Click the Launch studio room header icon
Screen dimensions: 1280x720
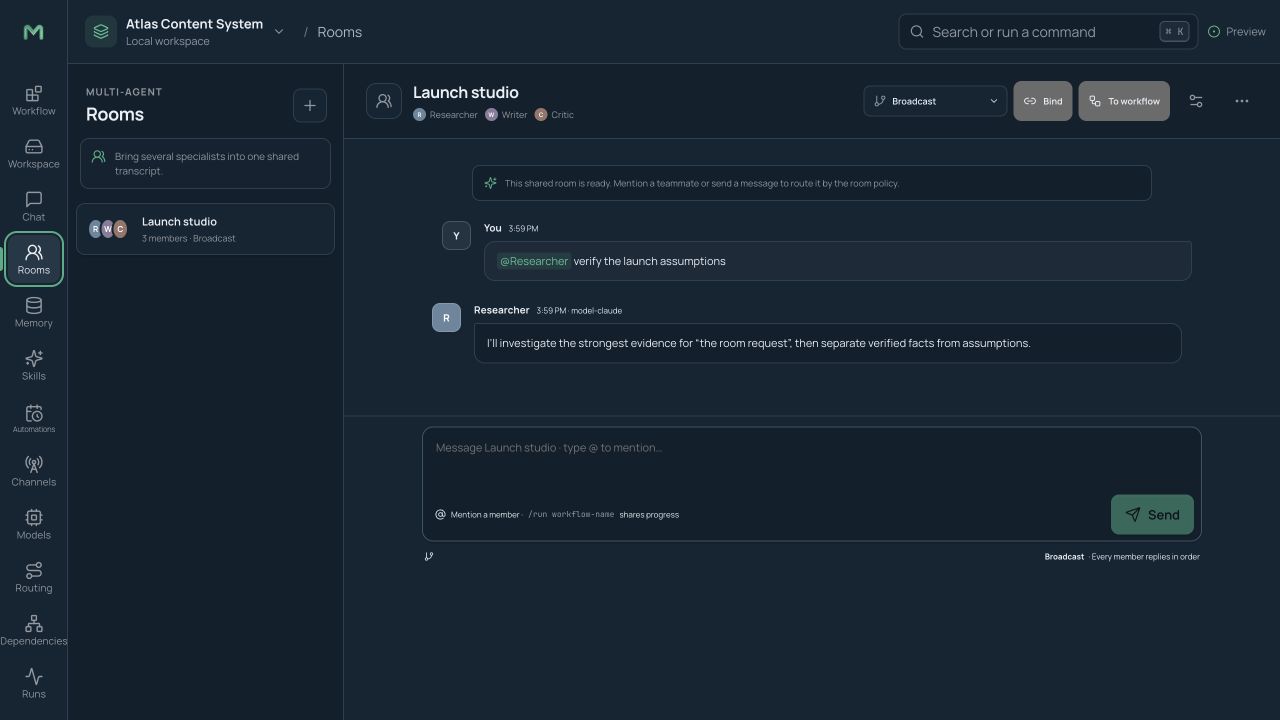pos(384,101)
